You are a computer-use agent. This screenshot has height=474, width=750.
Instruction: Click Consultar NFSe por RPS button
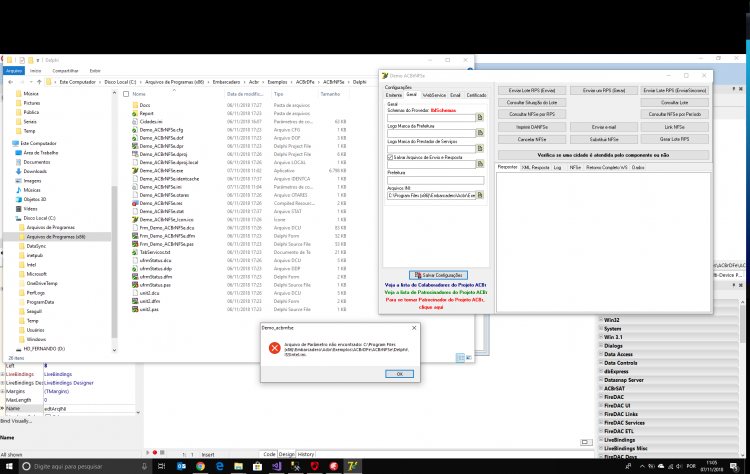coord(532,114)
